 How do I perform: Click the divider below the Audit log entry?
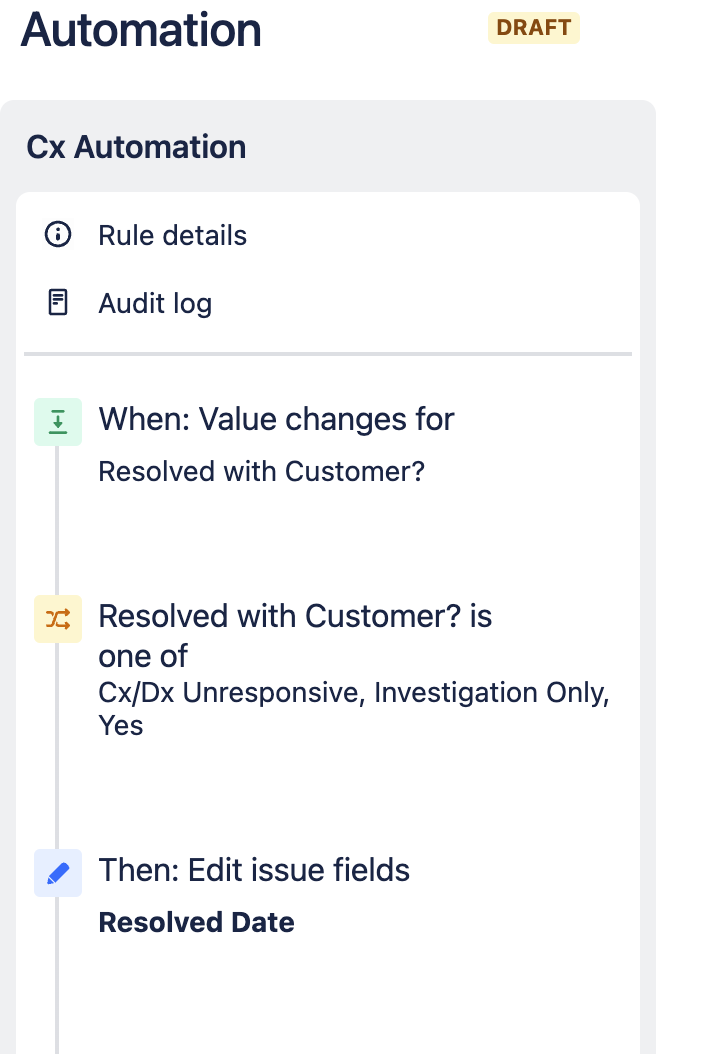click(328, 354)
